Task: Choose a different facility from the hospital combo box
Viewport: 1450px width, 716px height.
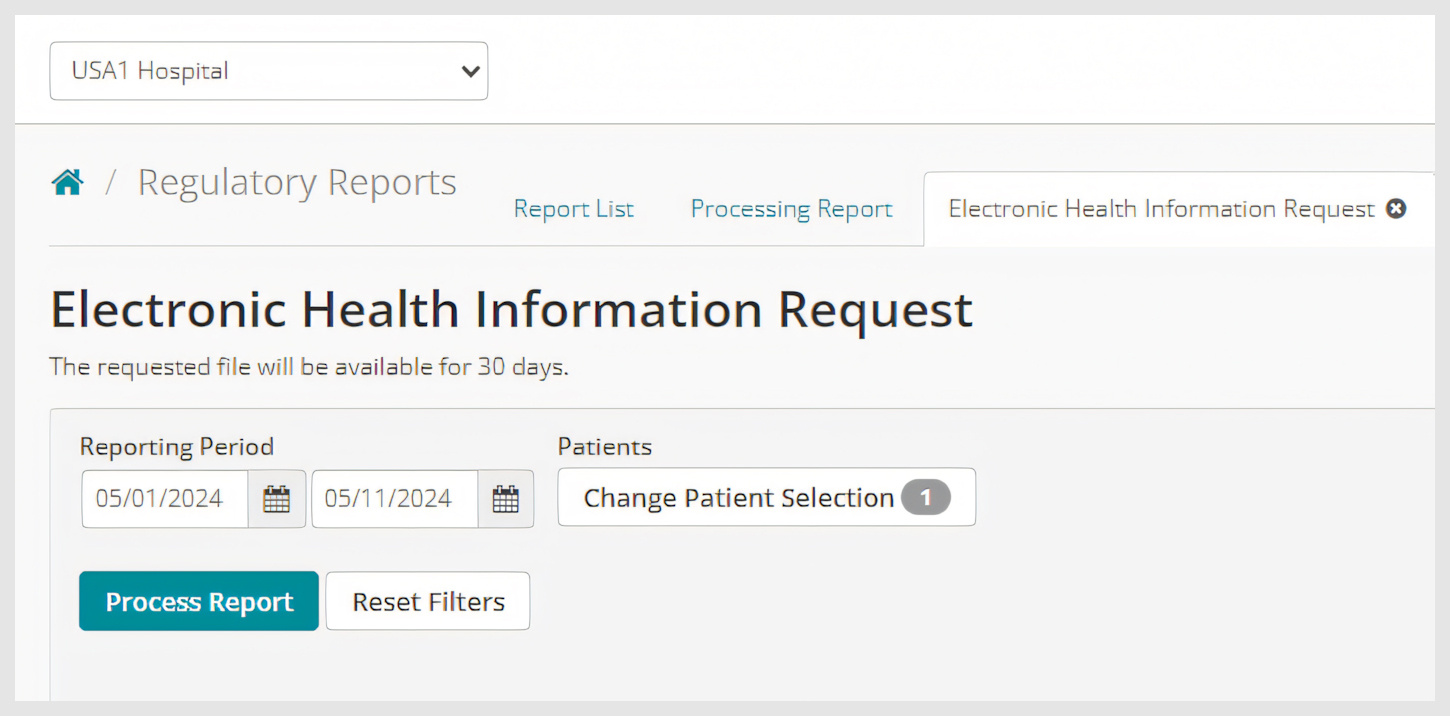Action: click(268, 71)
